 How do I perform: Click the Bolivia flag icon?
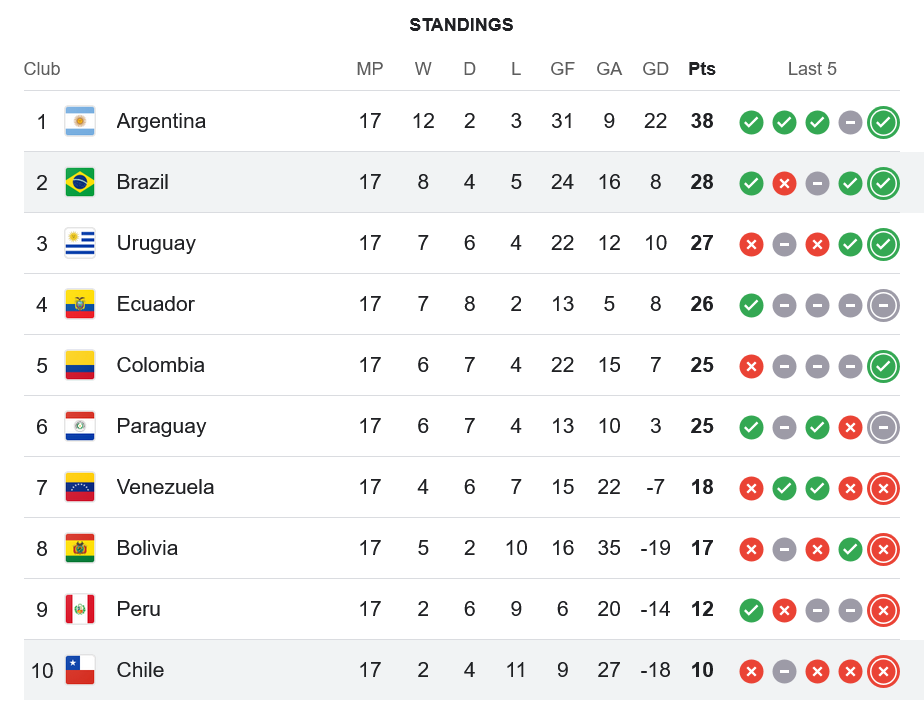click(x=80, y=548)
